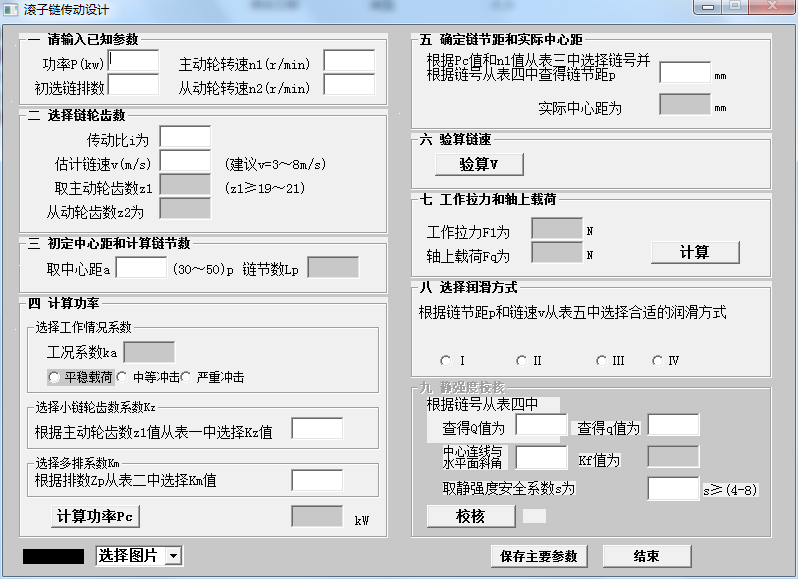
Task: Click the 取中心距a input field
Action: (x=141, y=268)
